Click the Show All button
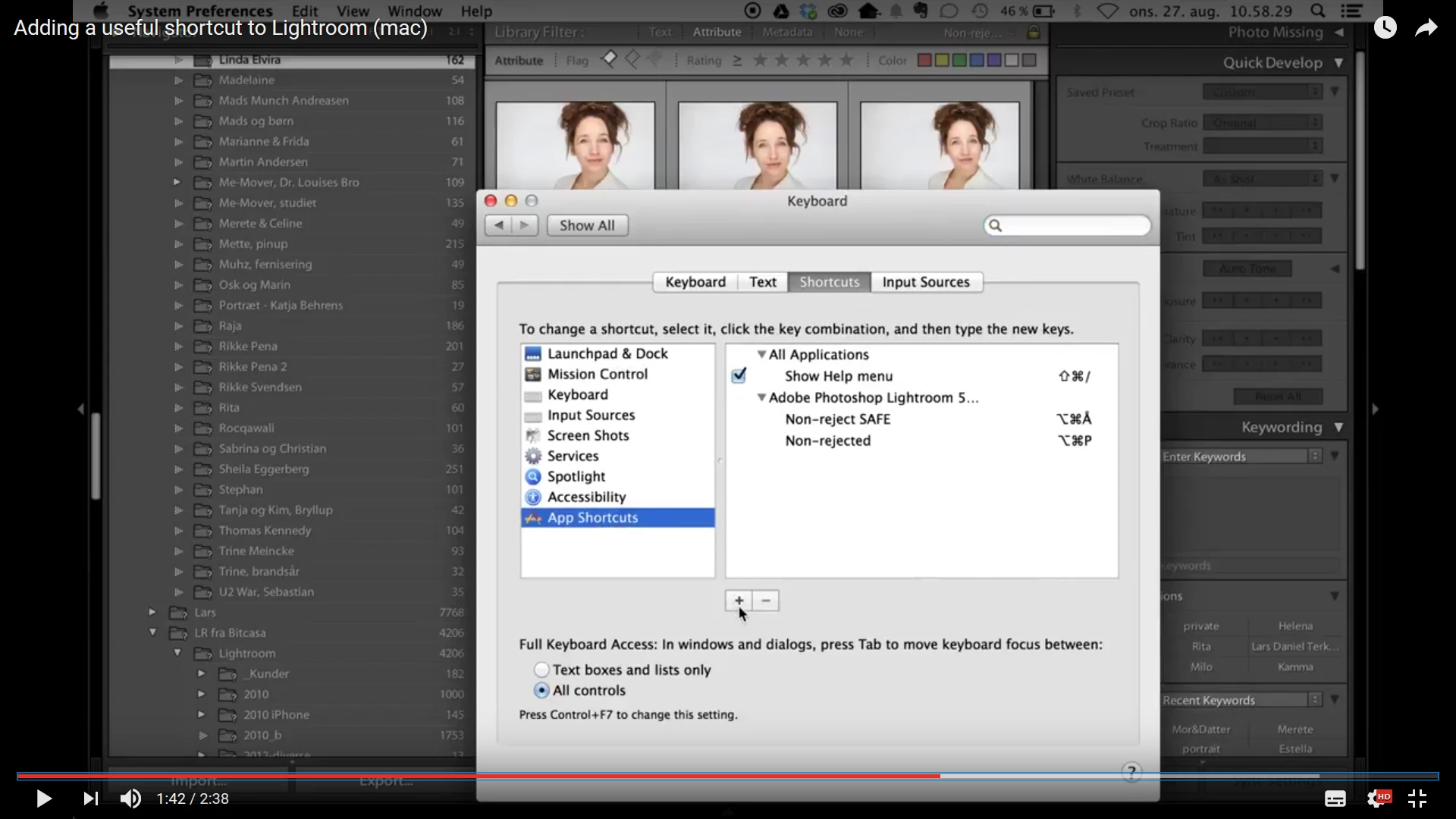Screen dimensions: 1456x819 click(587, 225)
